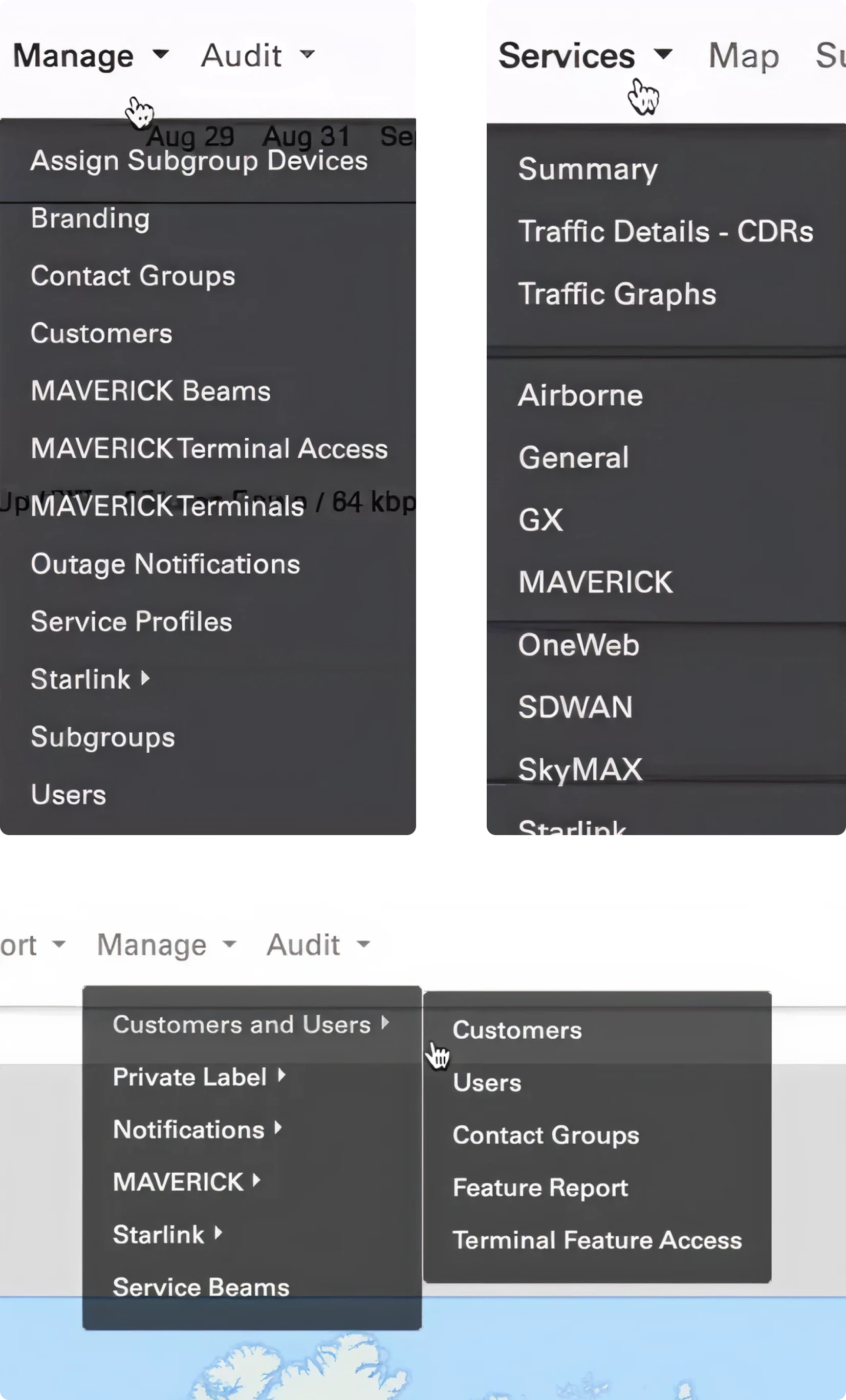Screen dimensions: 846x1400
Task: Select the SDWAN service entry
Action: [x=574, y=706]
